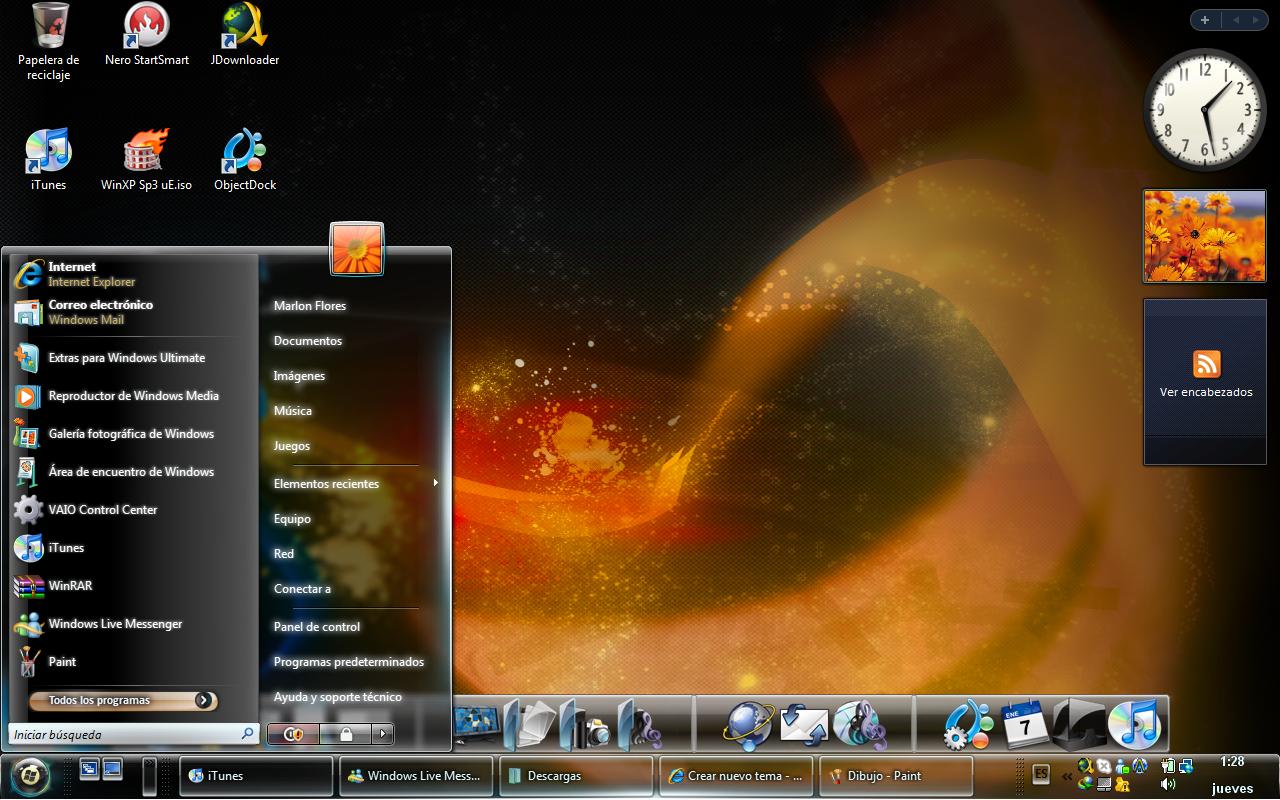Click the Iniciar búsqueda search box
The width and height of the screenshot is (1280, 800).
tap(134, 734)
